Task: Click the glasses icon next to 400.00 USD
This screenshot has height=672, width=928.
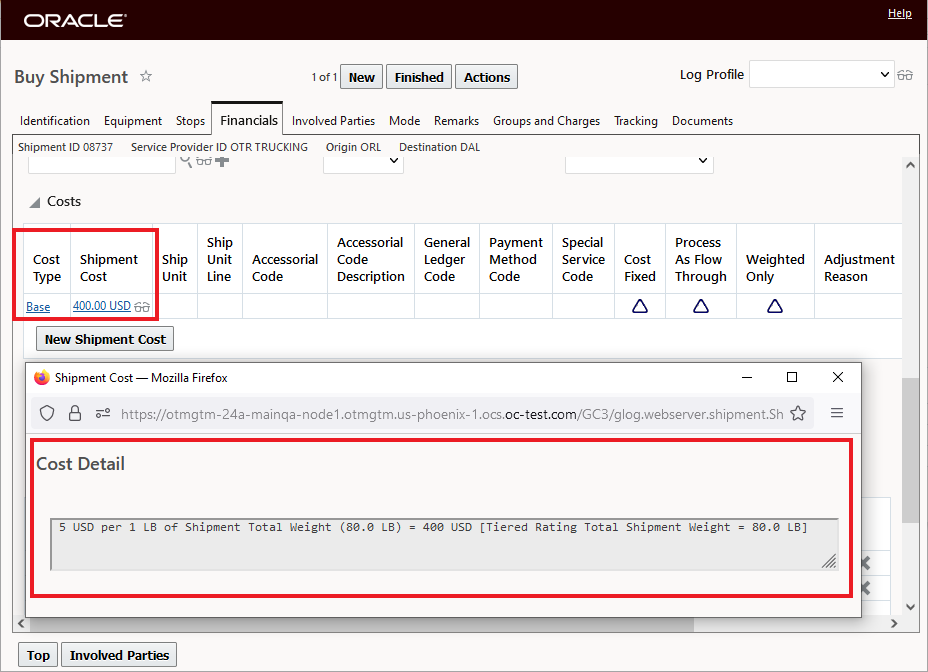Action: click(x=142, y=307)
